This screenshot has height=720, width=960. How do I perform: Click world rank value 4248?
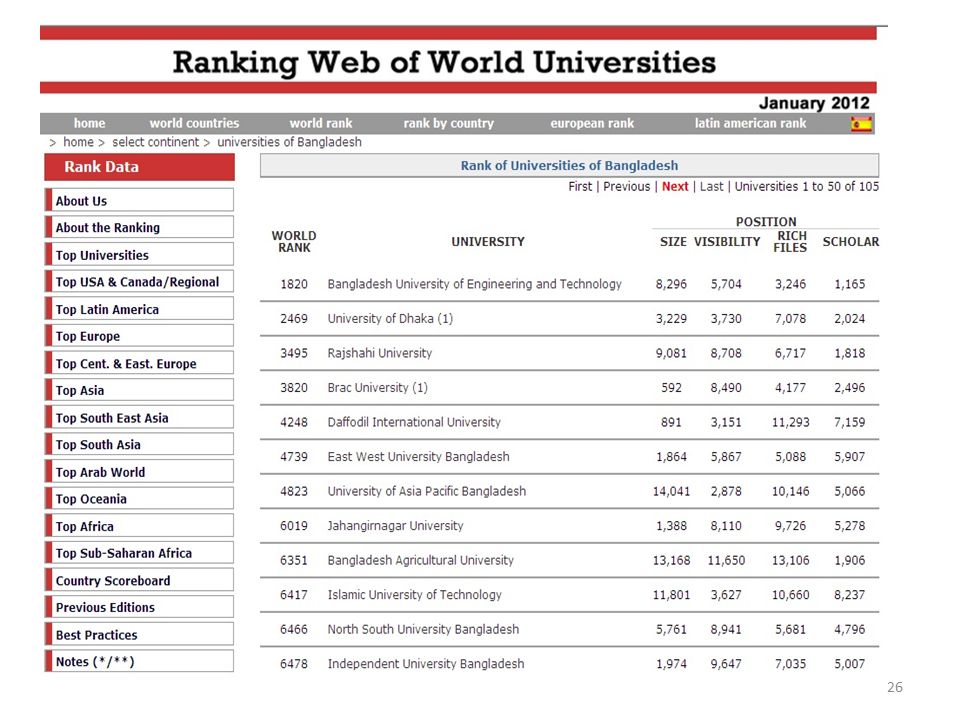[294, 422]
